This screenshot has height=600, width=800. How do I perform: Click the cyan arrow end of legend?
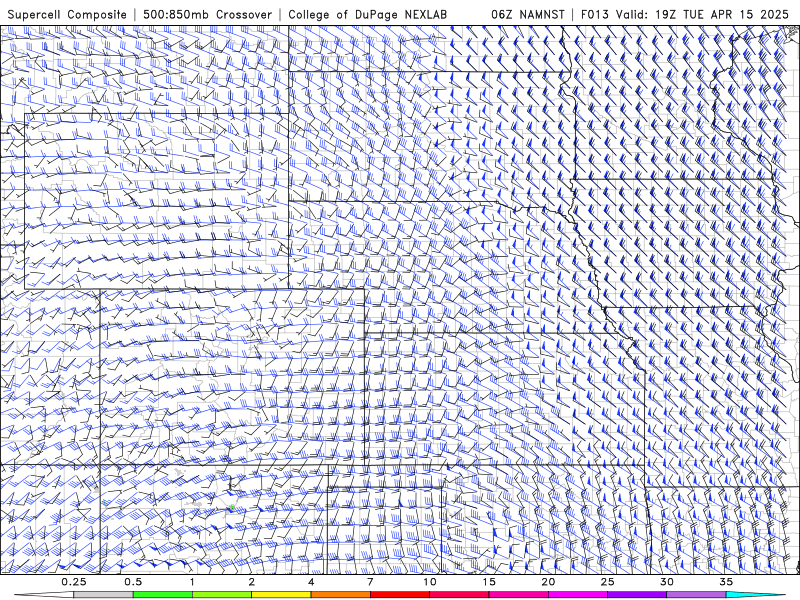(x=756, y=595)
